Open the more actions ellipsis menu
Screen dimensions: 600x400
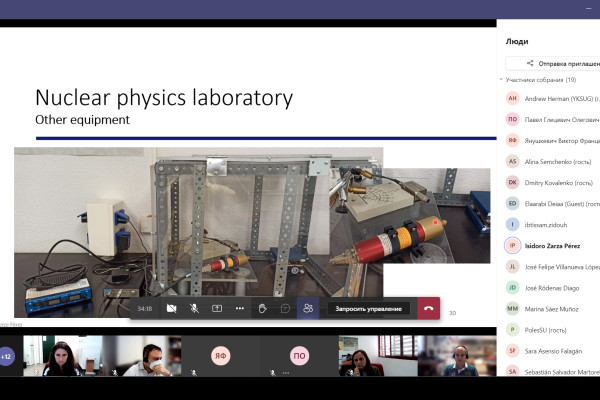pyautogui.click(x=240, y=309)
